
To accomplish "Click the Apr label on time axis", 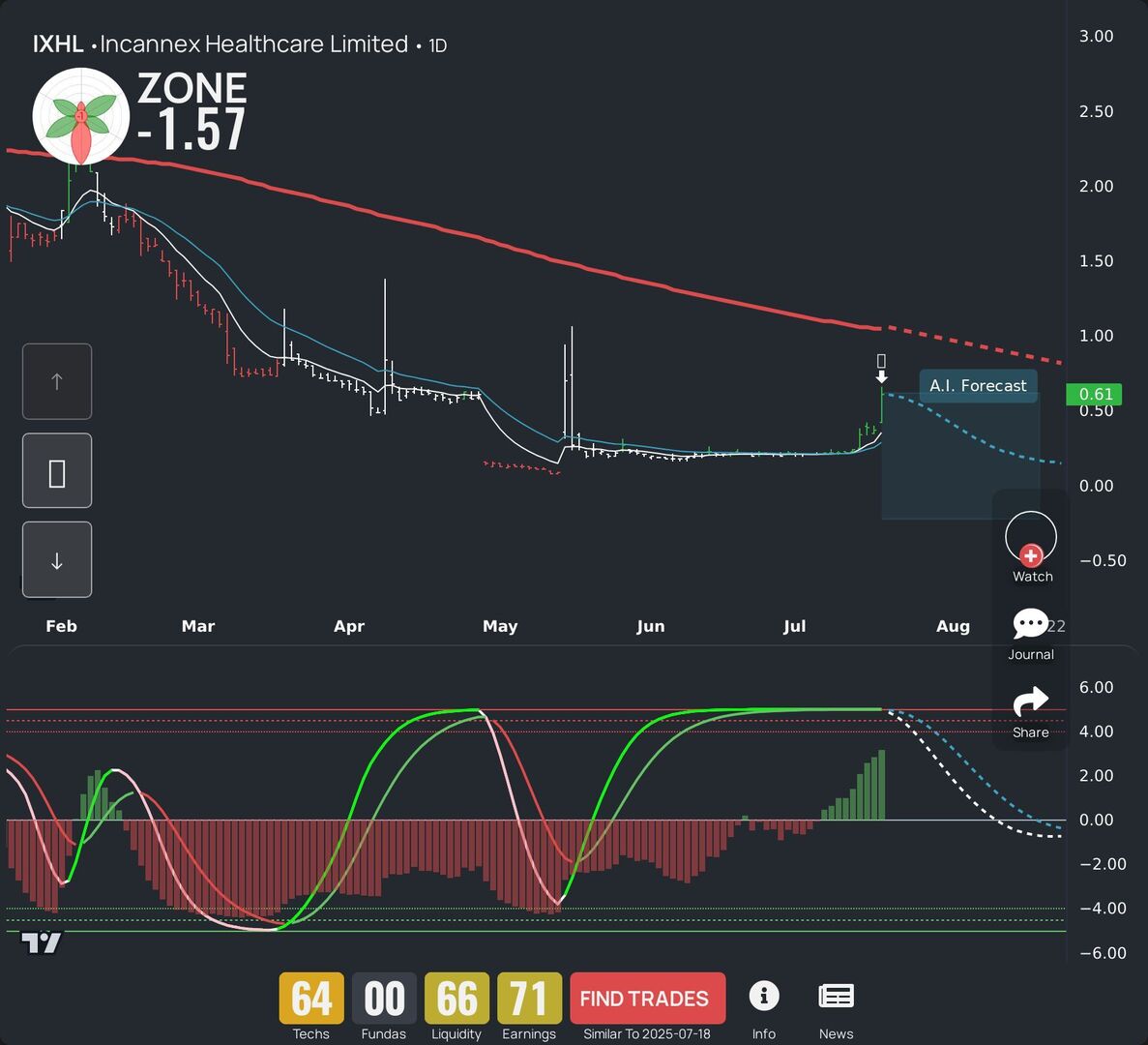I will (x=349, y=626).
